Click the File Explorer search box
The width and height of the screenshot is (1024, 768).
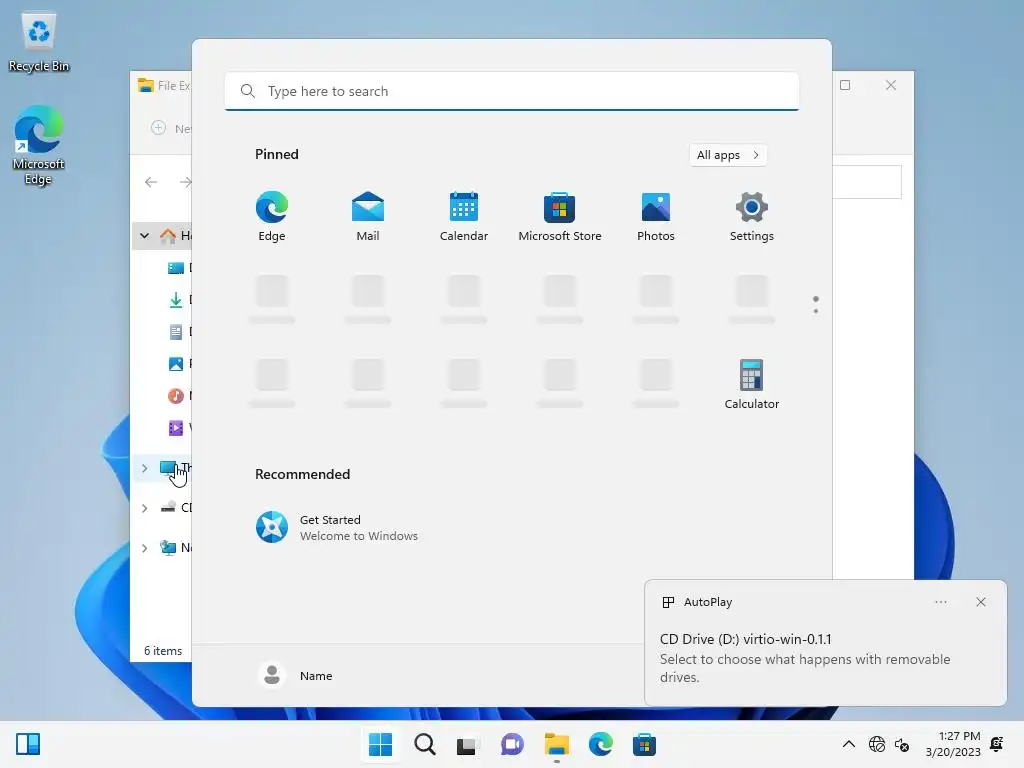(x=867, y=182)
